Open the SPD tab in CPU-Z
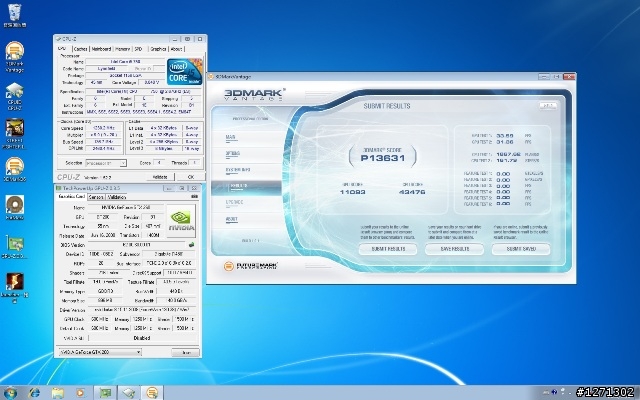Image resolution: width=640 pixels, height=400 pixels. click(x=138, y=49)
